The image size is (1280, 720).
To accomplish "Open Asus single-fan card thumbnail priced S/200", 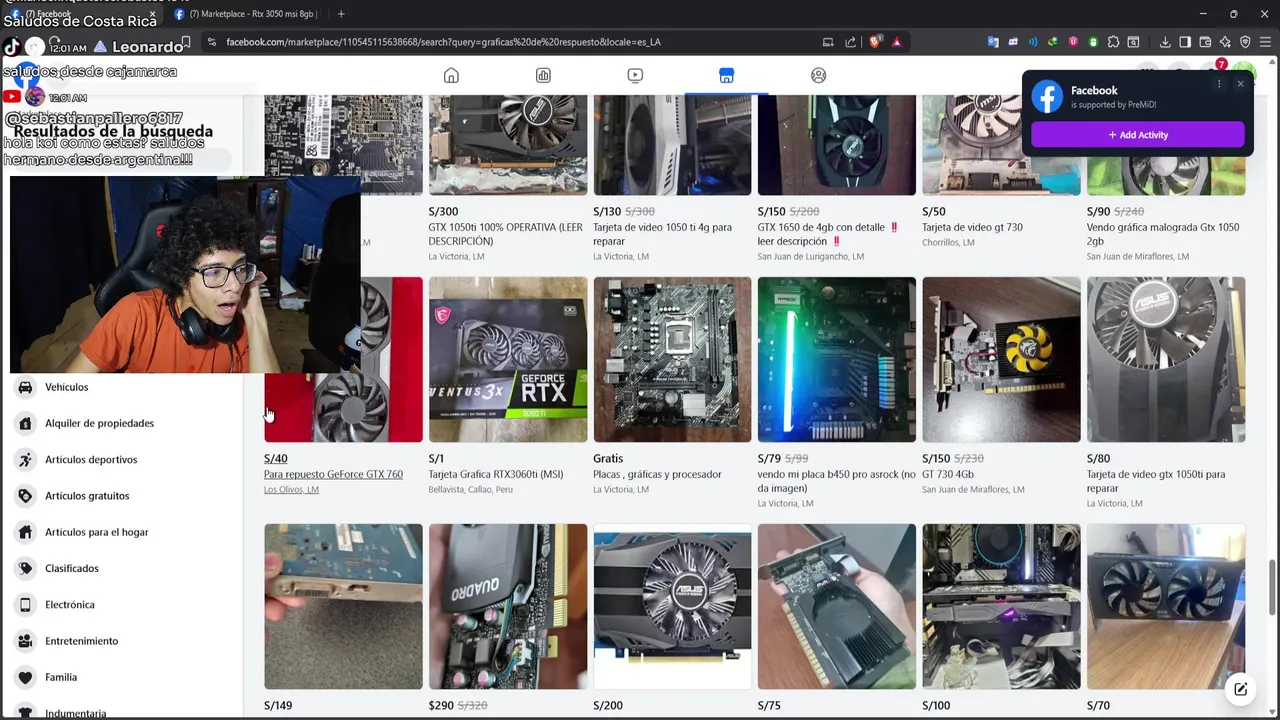I will pyautogui.click(x=672, y=606).
